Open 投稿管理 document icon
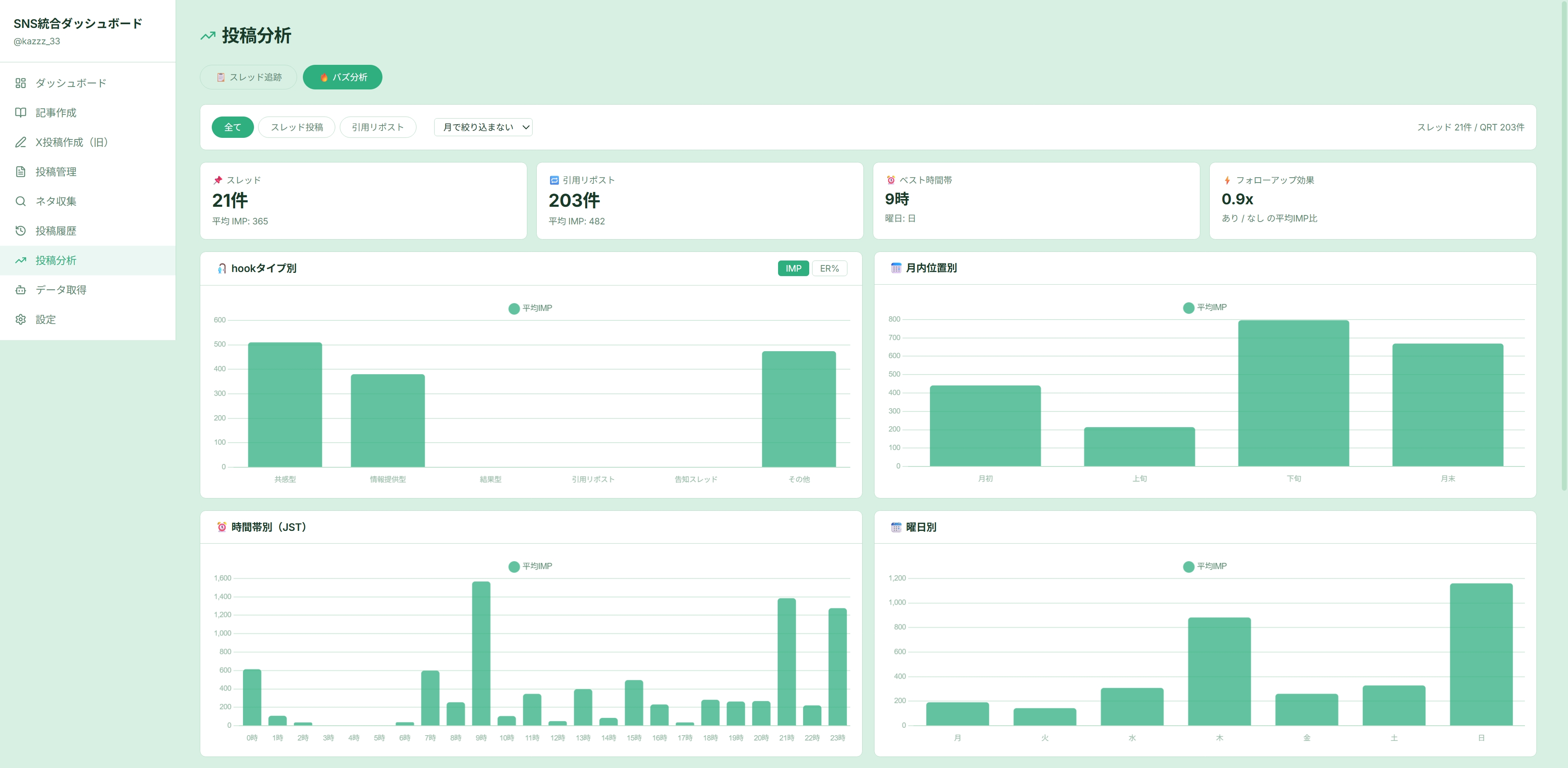Screen dimensions: 1568x768 point(21,171)
